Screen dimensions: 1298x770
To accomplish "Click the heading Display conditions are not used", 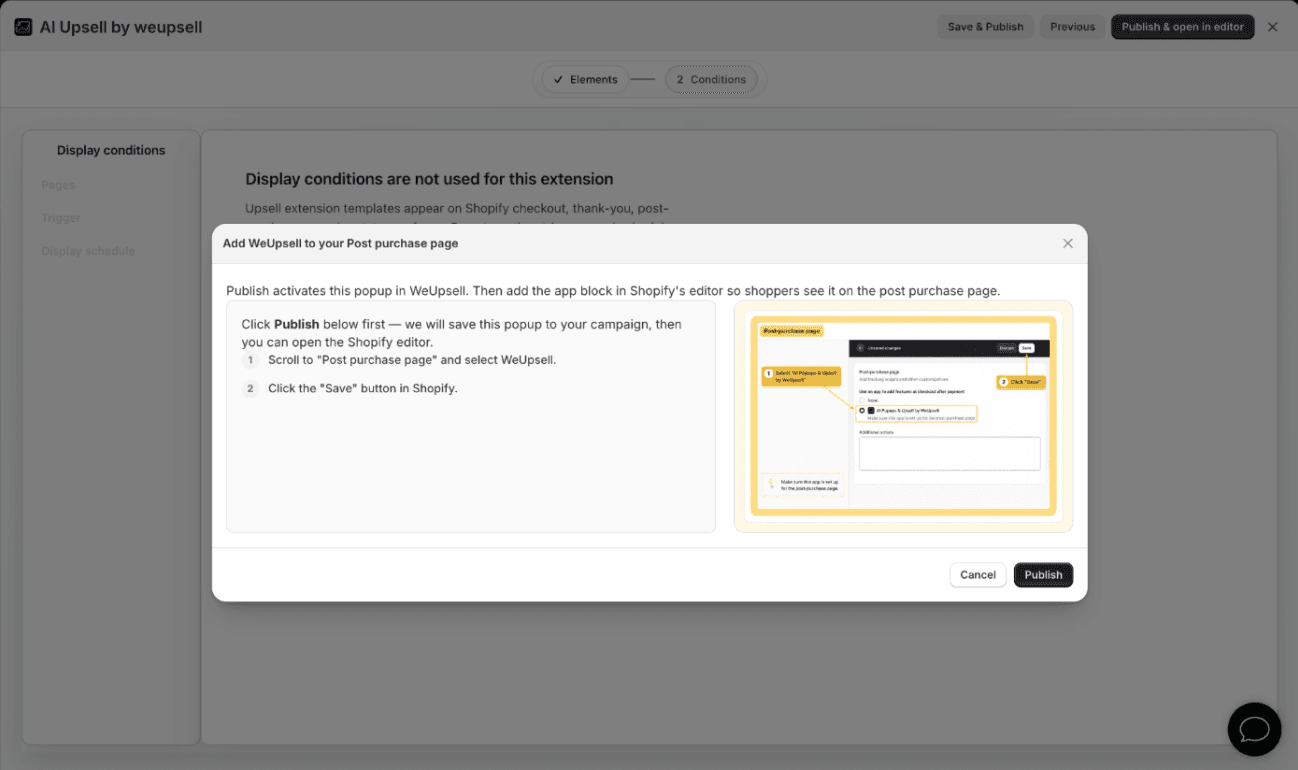I will [x=429, y=179].
